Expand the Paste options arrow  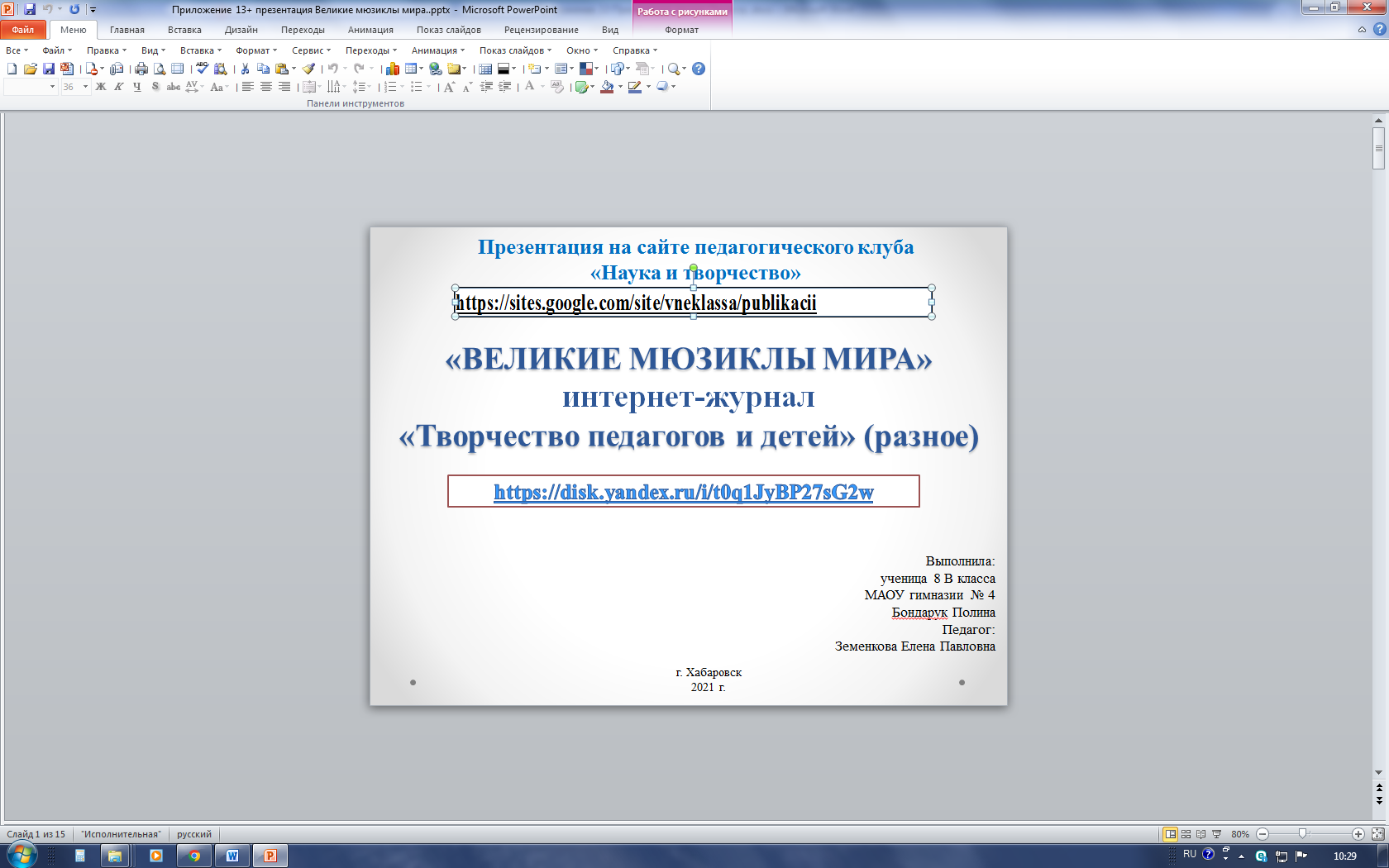[x=294, y=69]
